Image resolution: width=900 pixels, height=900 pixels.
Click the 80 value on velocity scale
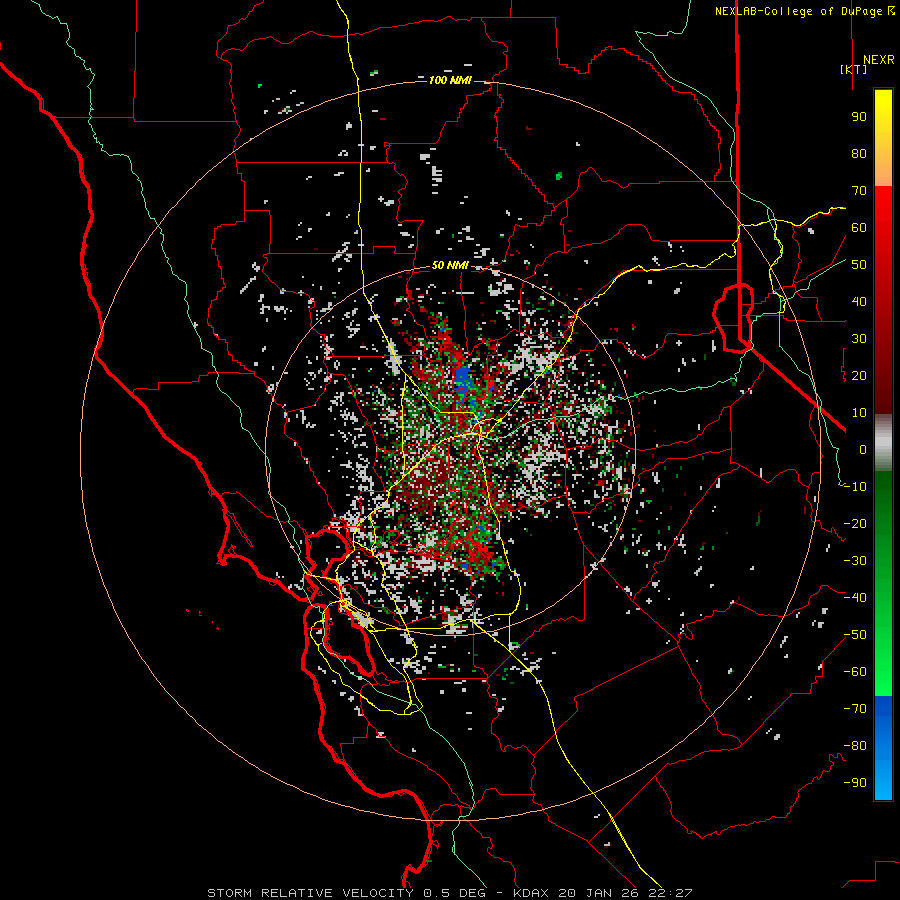(859, 154)
